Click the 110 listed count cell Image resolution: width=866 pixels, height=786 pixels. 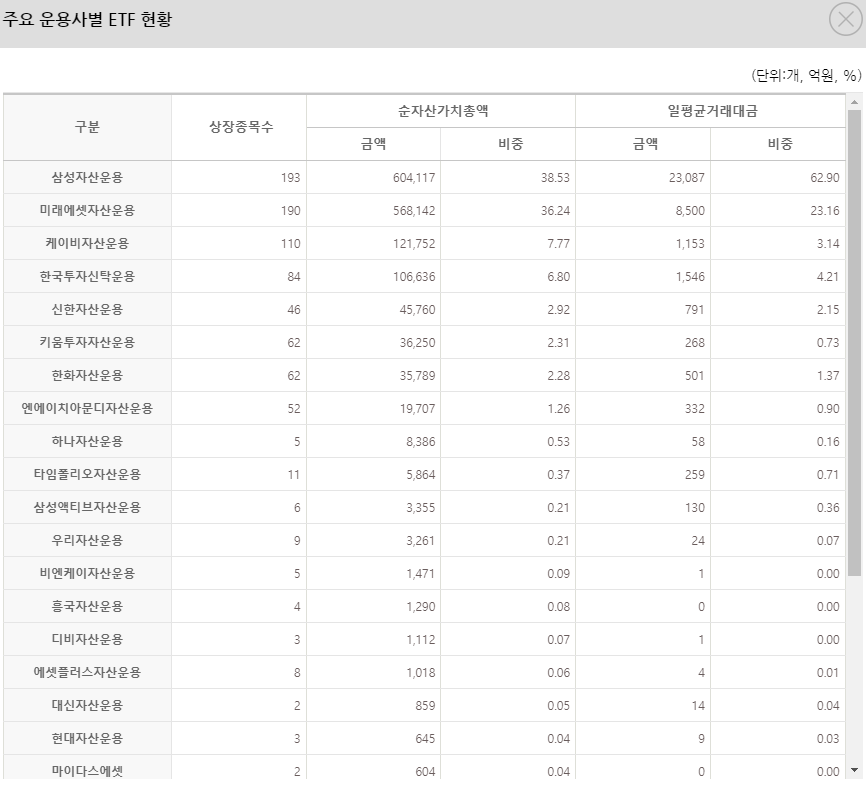(291, 244)
